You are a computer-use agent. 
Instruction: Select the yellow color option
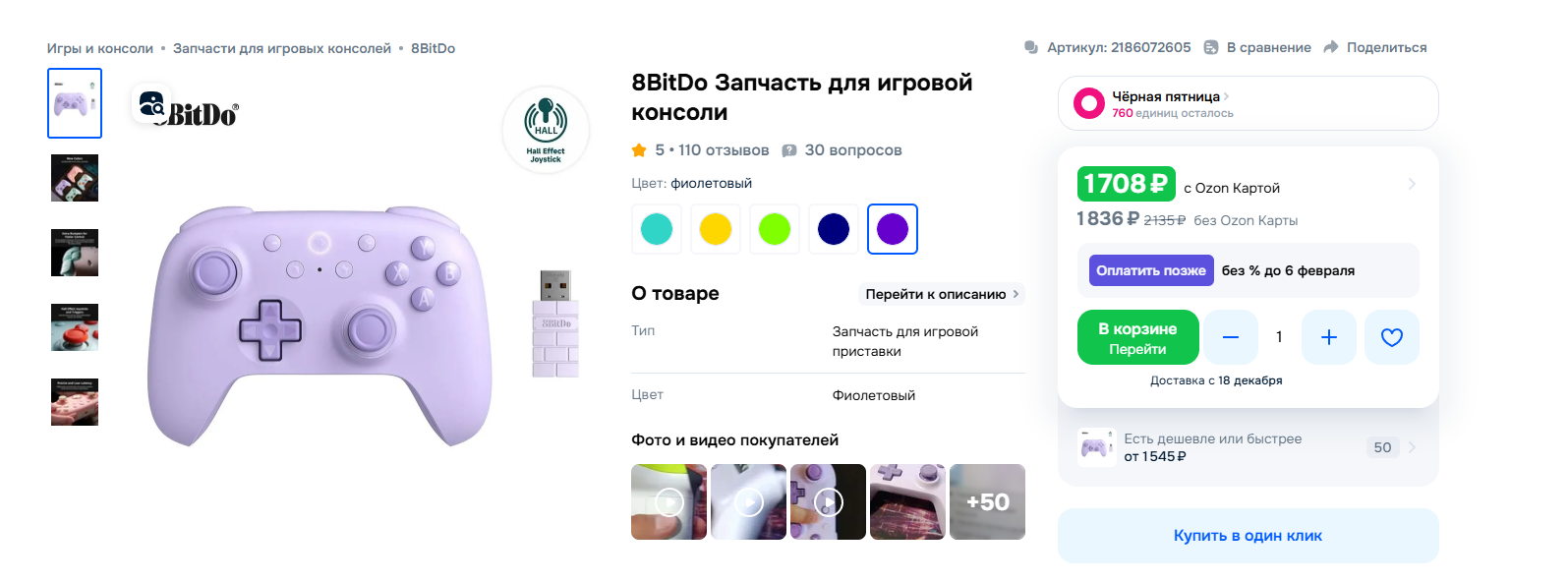coord(716,229)
